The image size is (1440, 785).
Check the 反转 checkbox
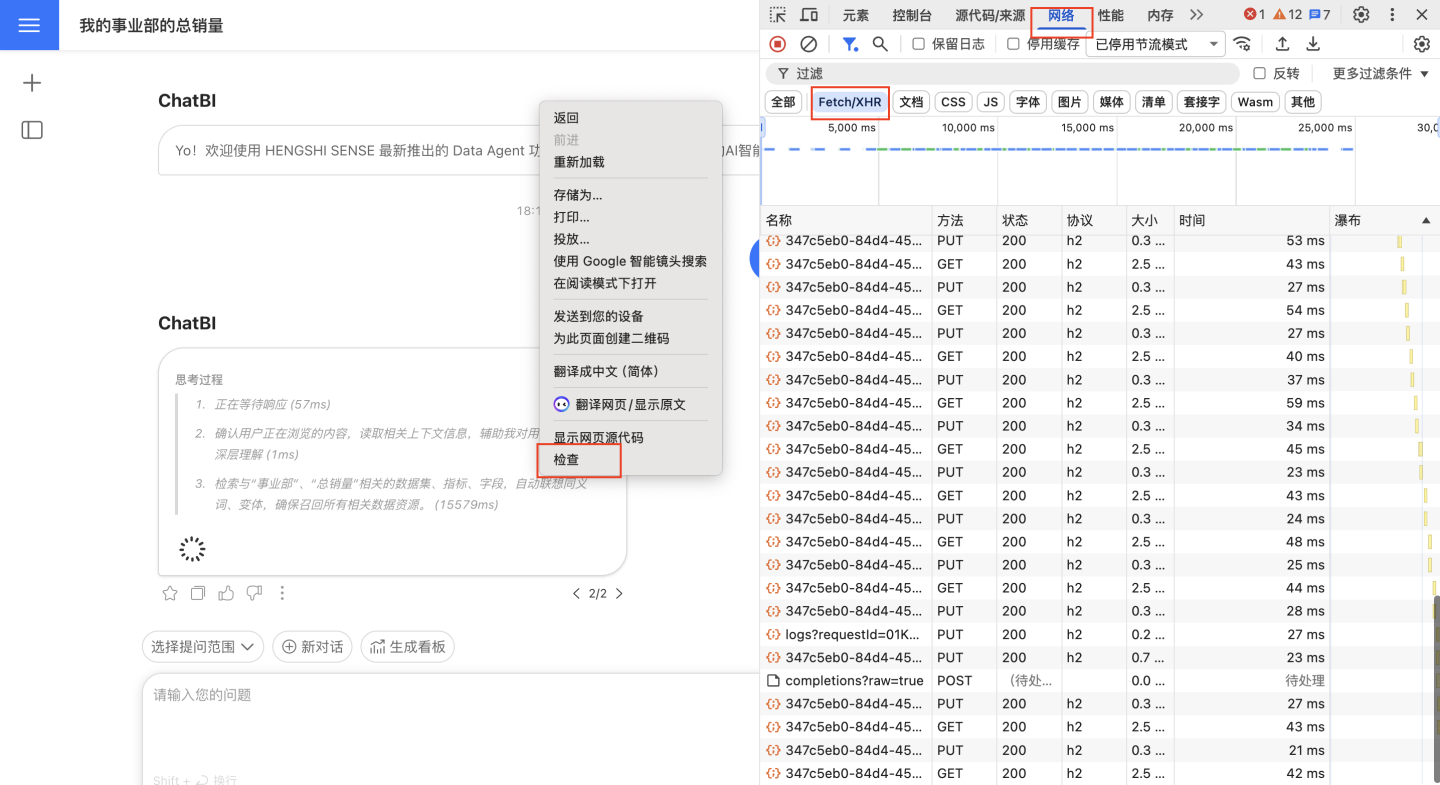1260,73
